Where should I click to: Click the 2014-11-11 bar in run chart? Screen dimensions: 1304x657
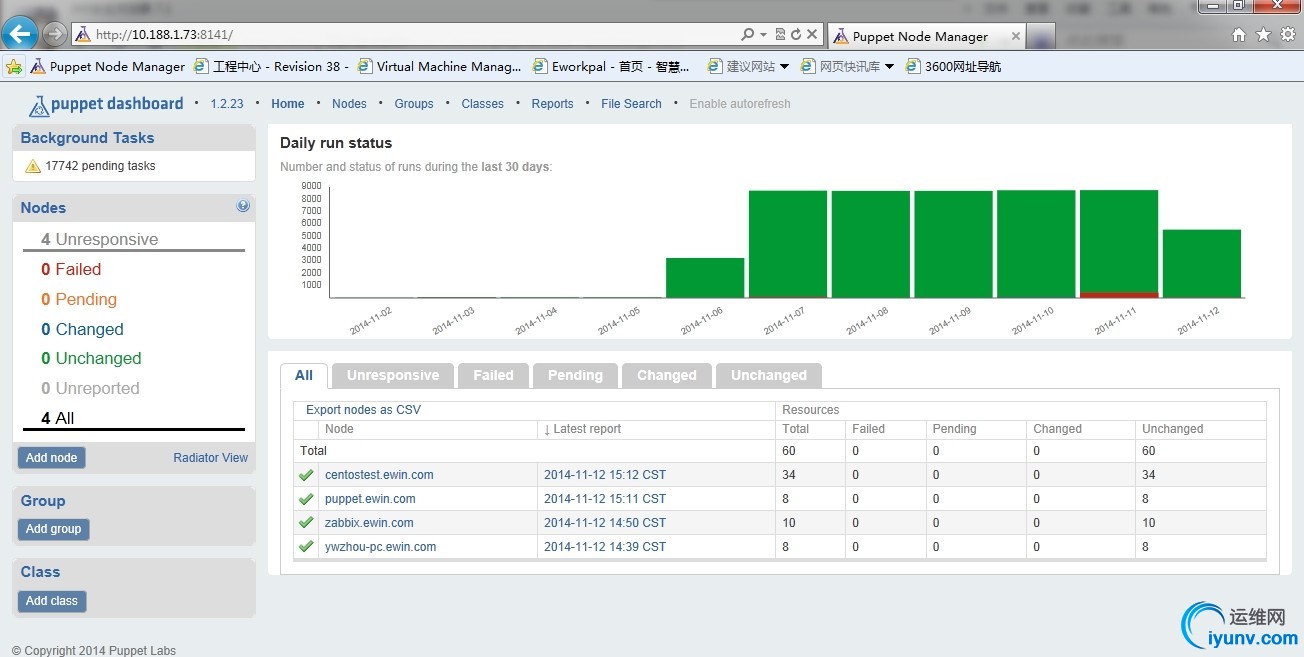tap(1119, 244)
